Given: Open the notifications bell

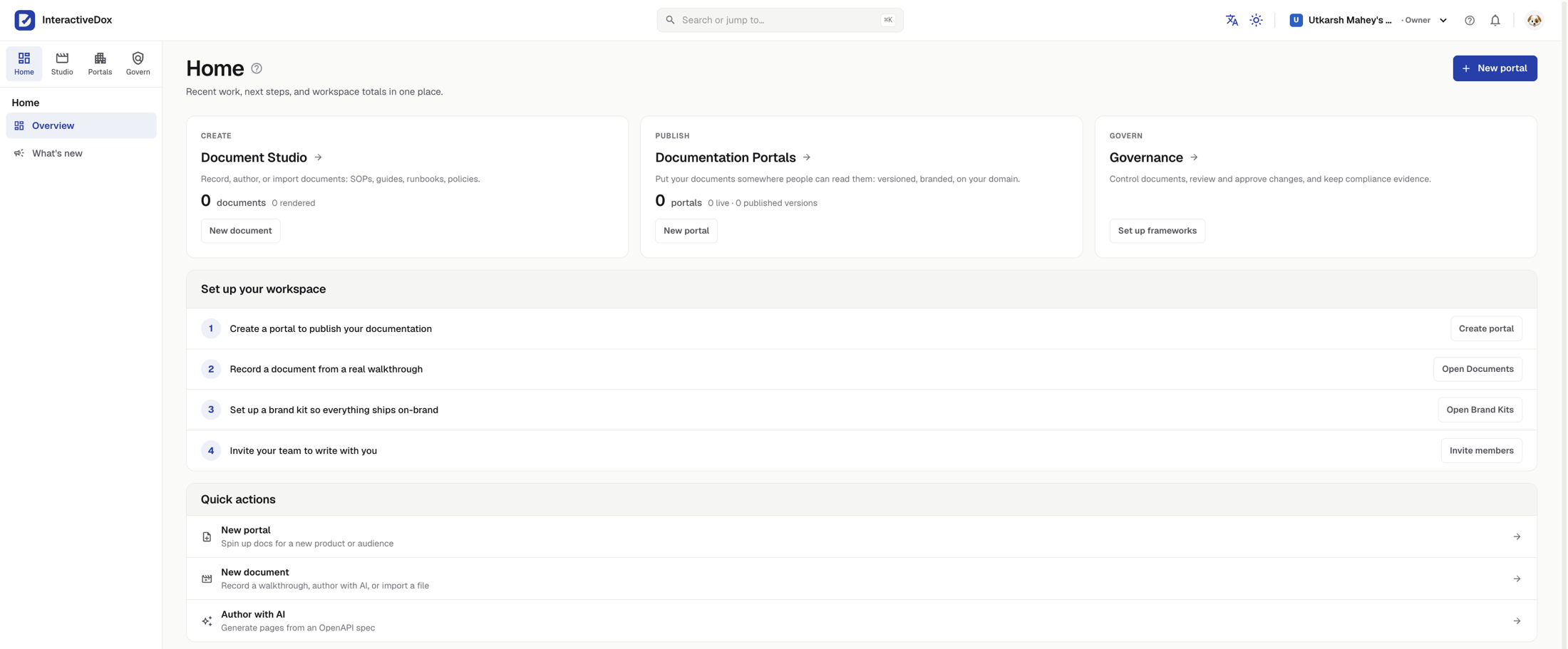Looking at the screenshot, I should click(x=1495, y=20).
